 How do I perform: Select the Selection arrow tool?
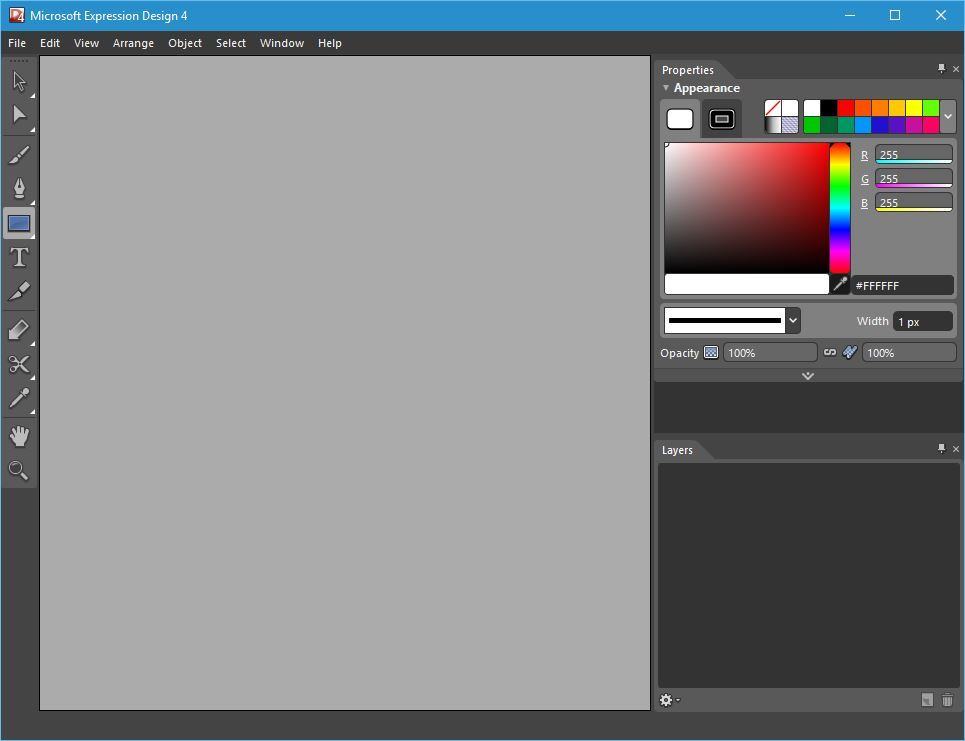pyautogui.click(x=19, y=81)
